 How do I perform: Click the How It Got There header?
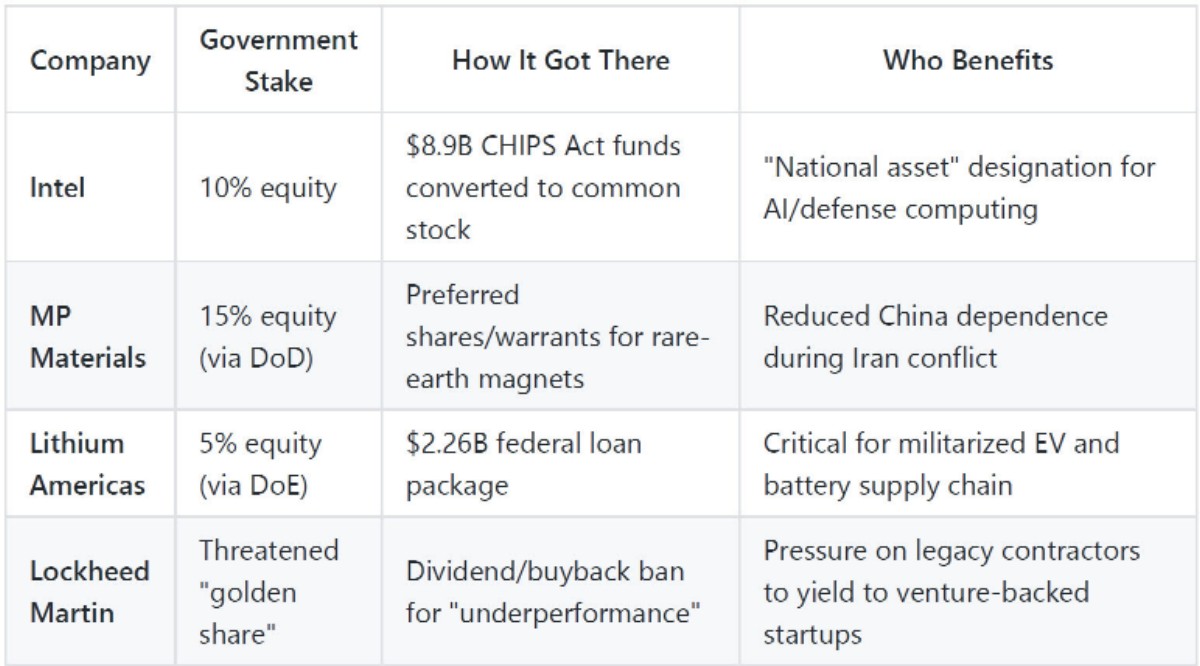[x=561, y=61]
